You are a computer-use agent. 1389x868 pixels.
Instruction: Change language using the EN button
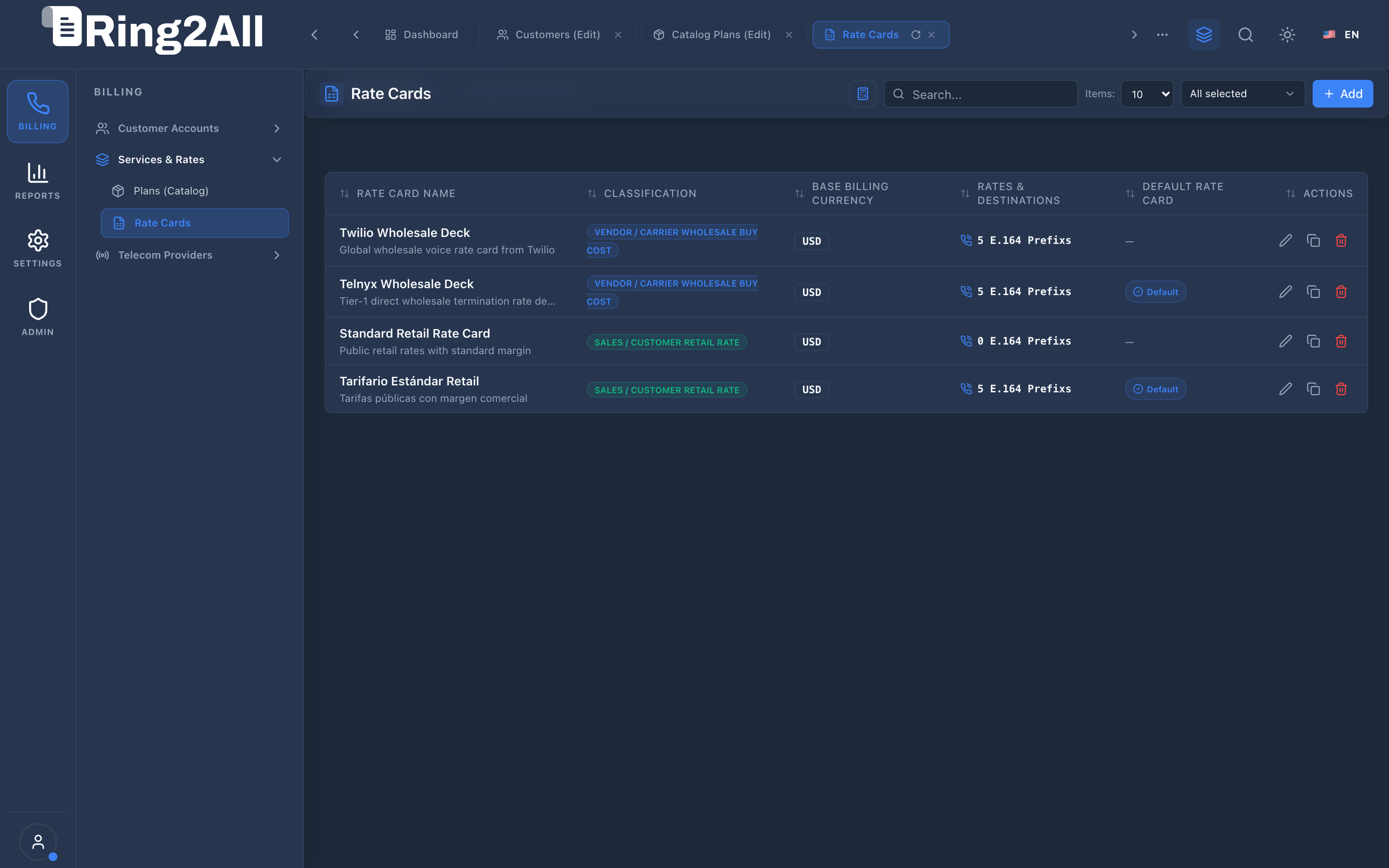pyautogui.click(x=1341, y=34)
